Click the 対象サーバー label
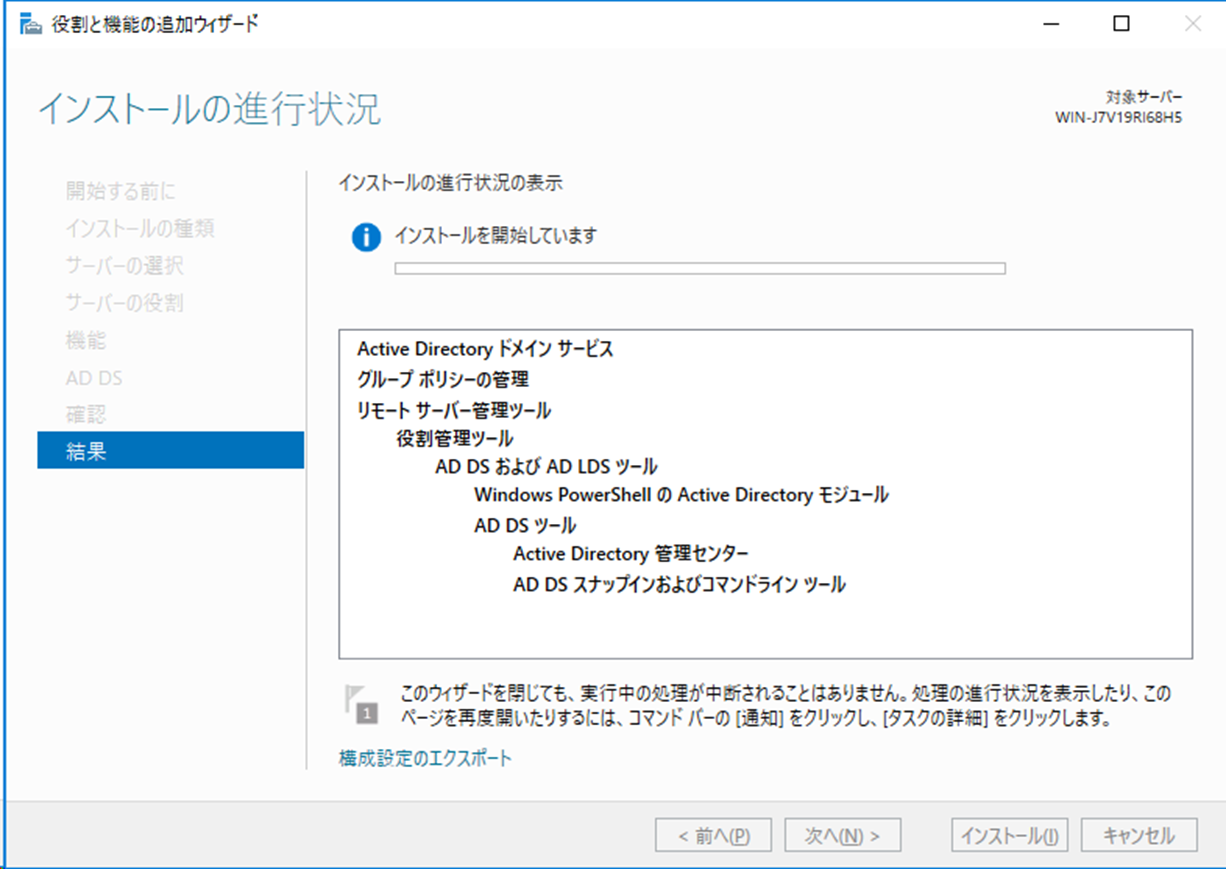This screenshot has width=1226, height=869. (1144, 97)
